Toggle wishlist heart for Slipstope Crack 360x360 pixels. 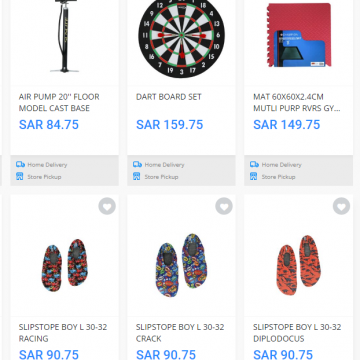coord(224,206)
